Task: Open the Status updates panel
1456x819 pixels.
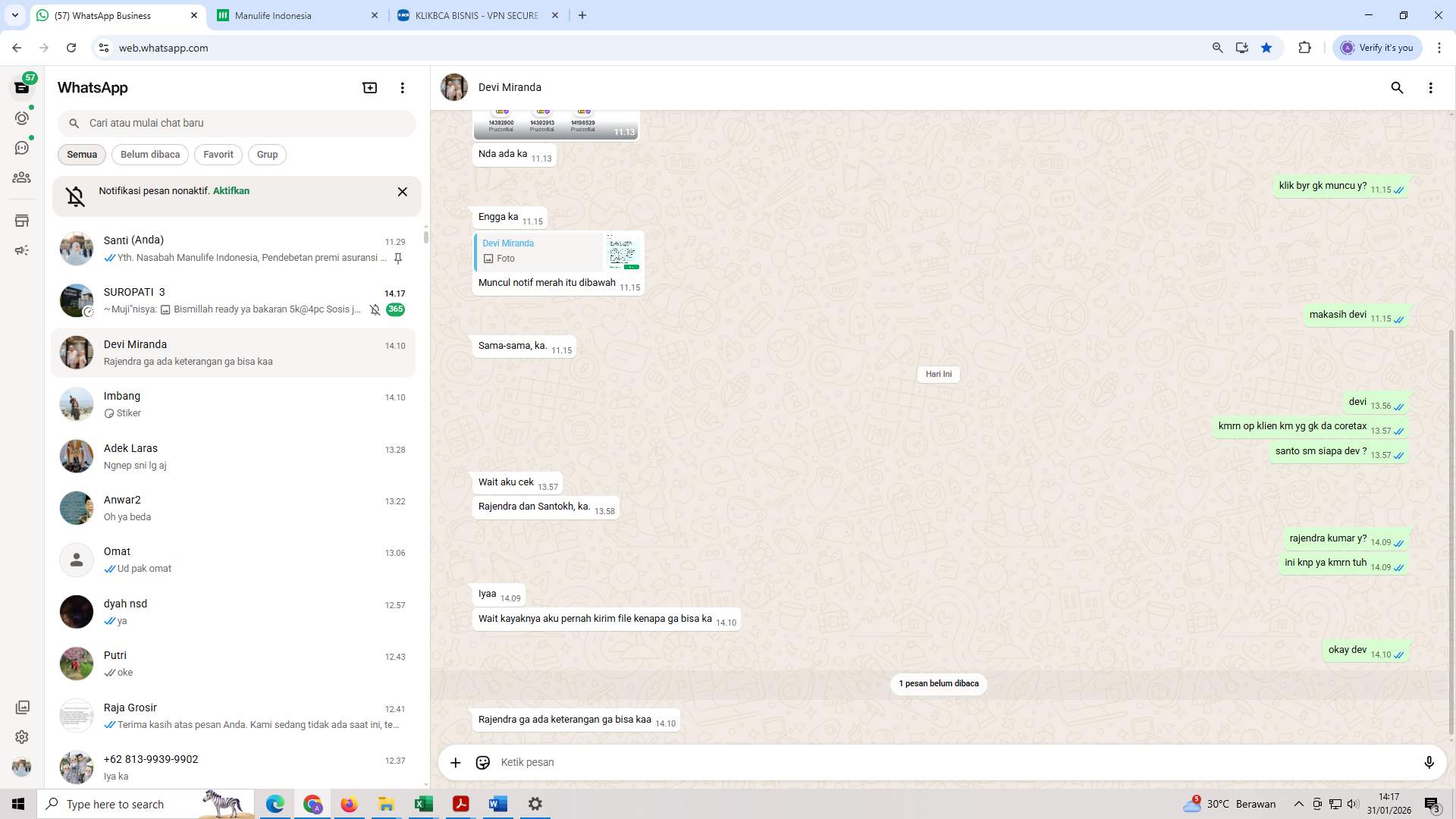Action: click(22, 118)
